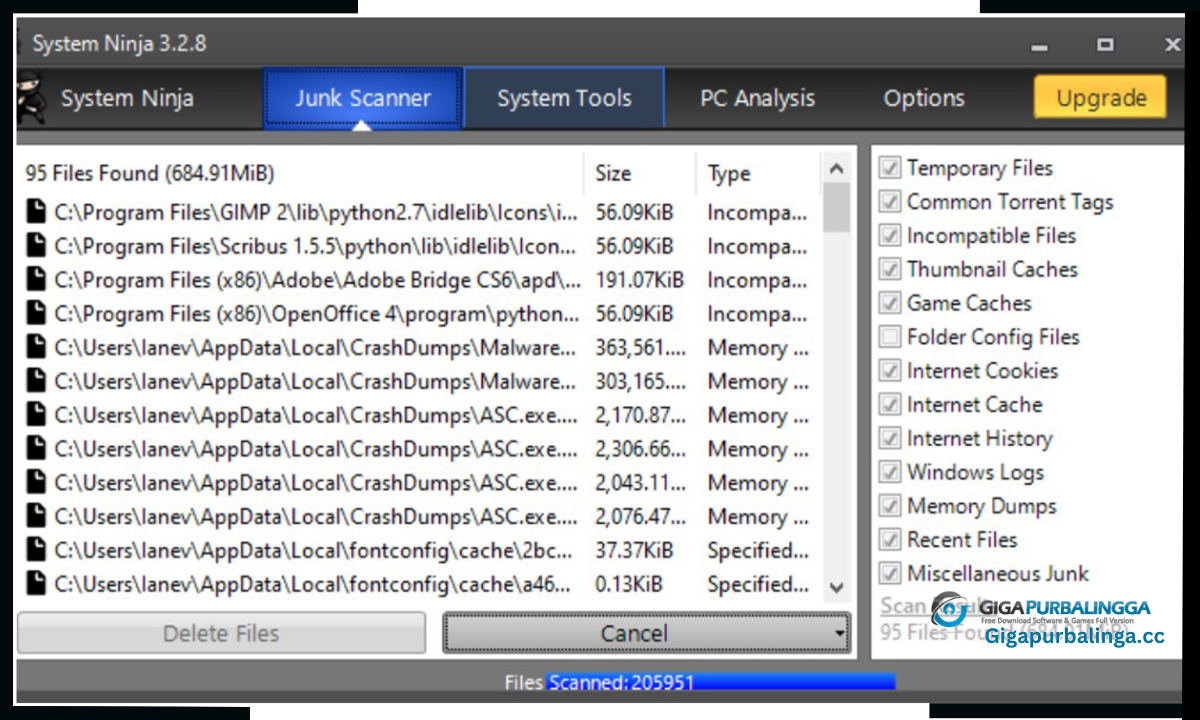The width and height of the screenshot is (1200, 720).
Task: Click the 0.13KiB size value
Action: click(x=630, y=584)
